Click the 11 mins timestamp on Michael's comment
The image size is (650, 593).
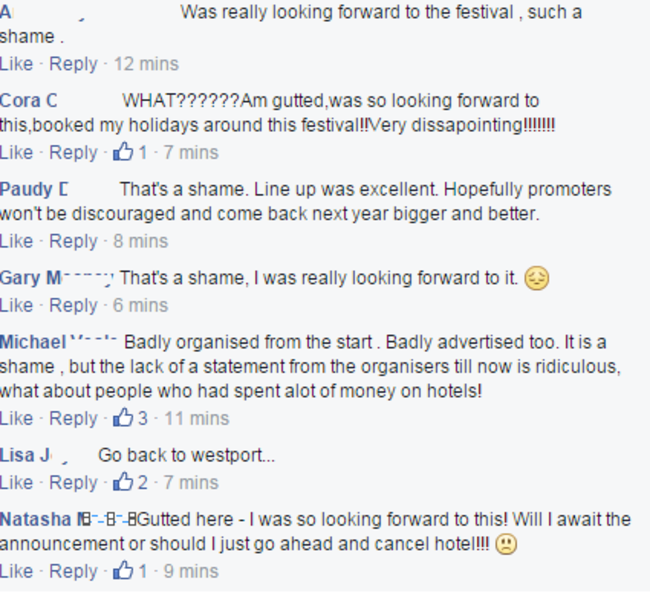pyautogui.click(x=195, y=418)
